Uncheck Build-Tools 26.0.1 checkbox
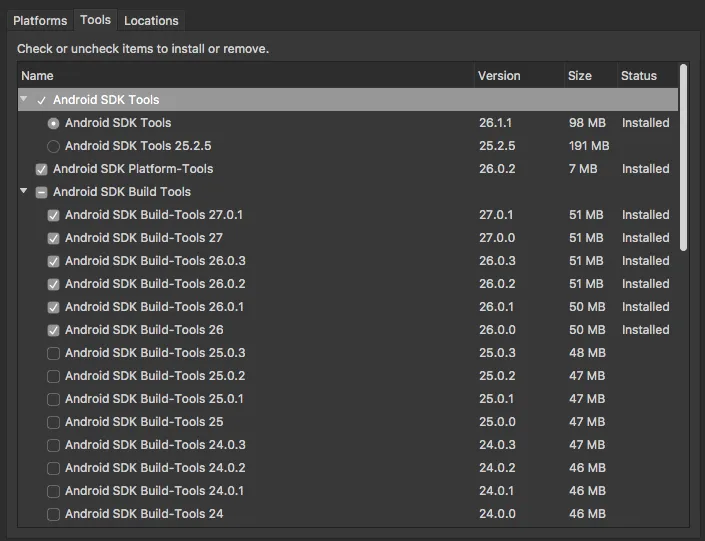Image resolution: width=705 pixels, height=541 pixels. [x=54, y=307]
